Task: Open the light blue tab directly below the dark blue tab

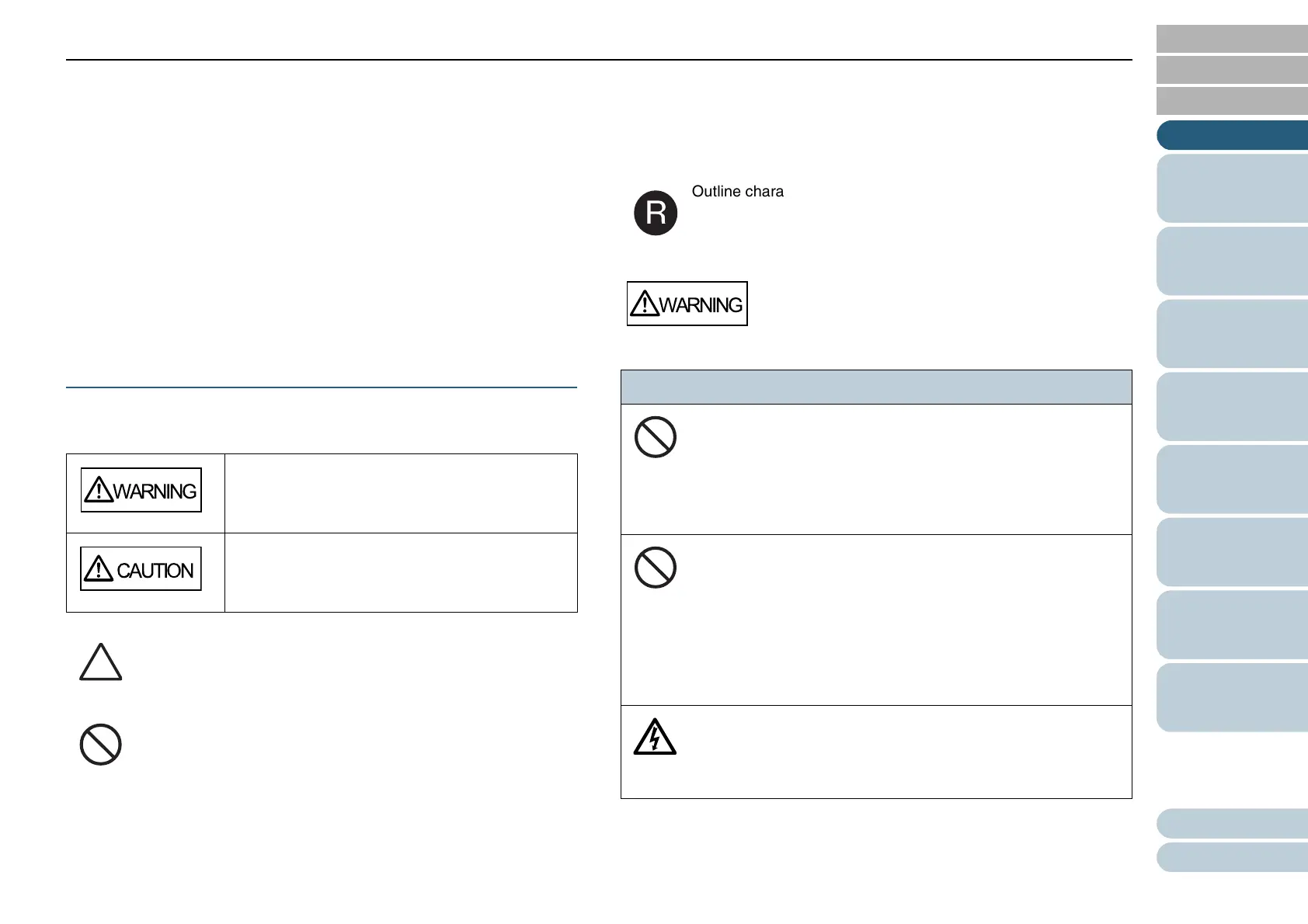Action: click(x=1232, y=189)
